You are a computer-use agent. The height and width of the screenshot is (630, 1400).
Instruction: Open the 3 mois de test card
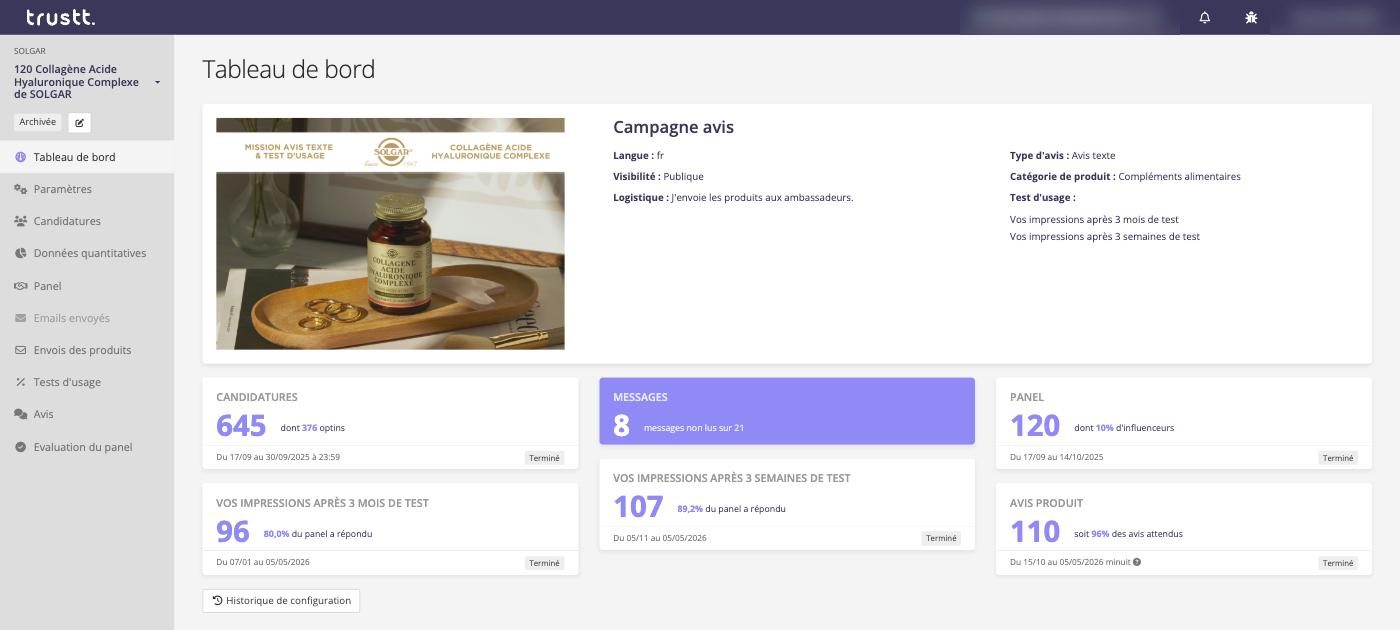390,529
